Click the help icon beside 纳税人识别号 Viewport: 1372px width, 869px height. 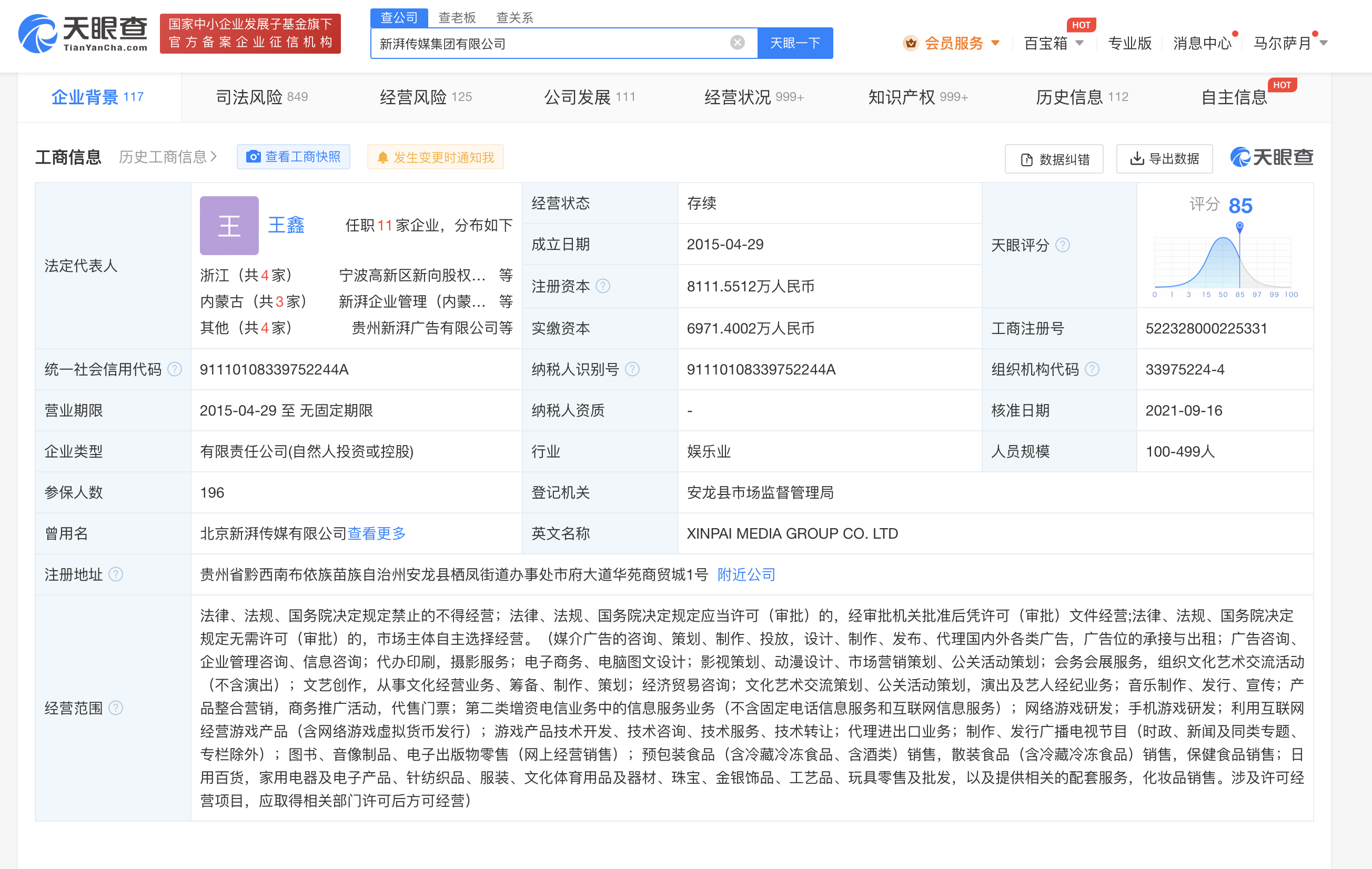(632, 369)
